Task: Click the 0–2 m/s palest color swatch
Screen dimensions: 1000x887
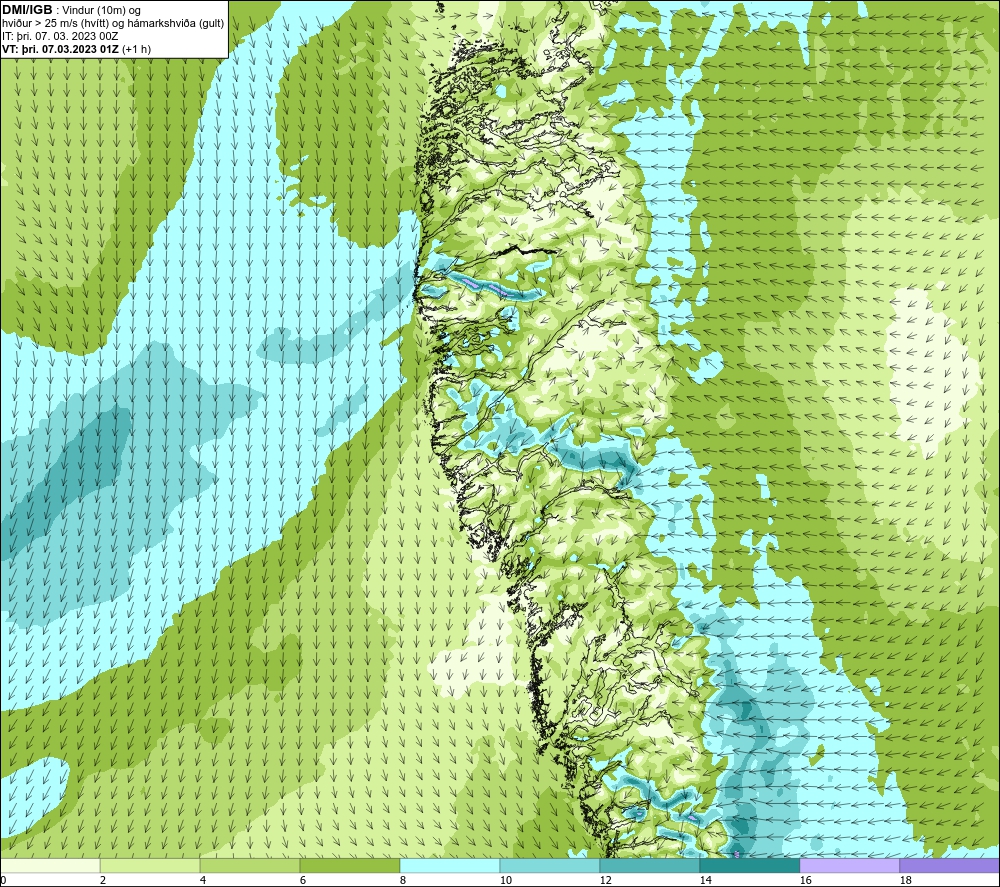Action: pyautogui.click(x=50, y=865)
